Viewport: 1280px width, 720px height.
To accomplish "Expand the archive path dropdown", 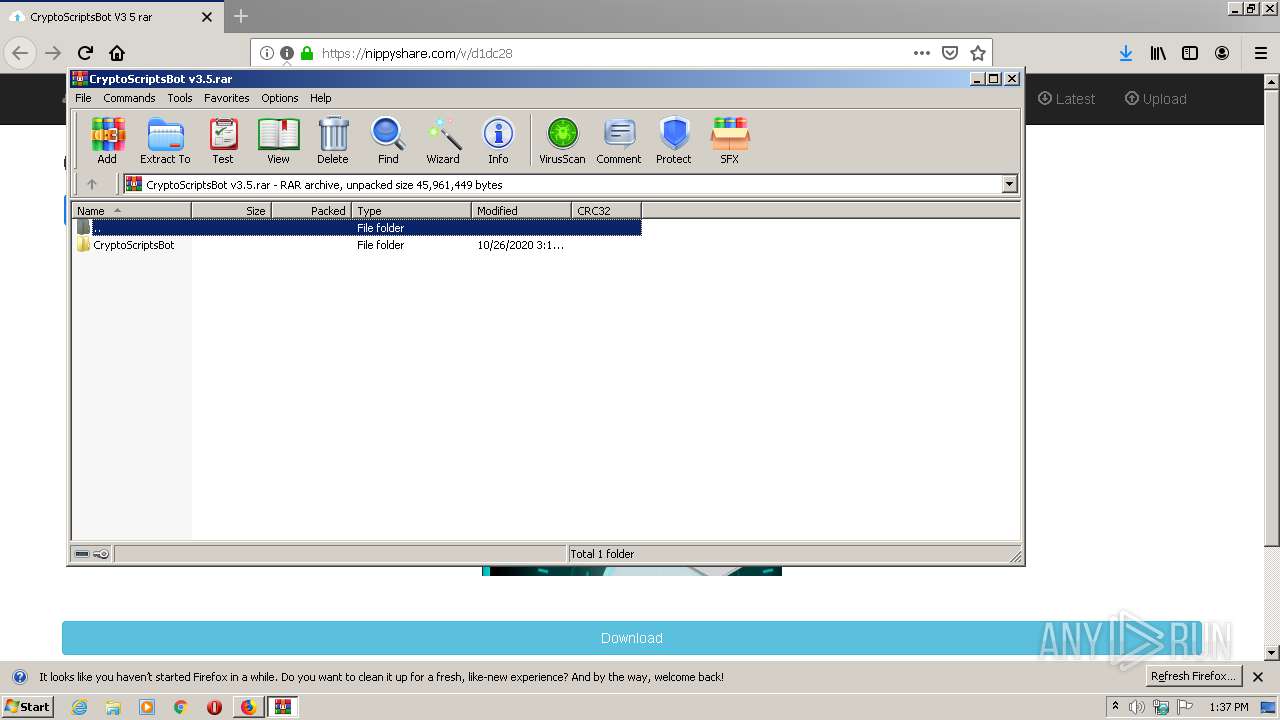I will 1009,184.
